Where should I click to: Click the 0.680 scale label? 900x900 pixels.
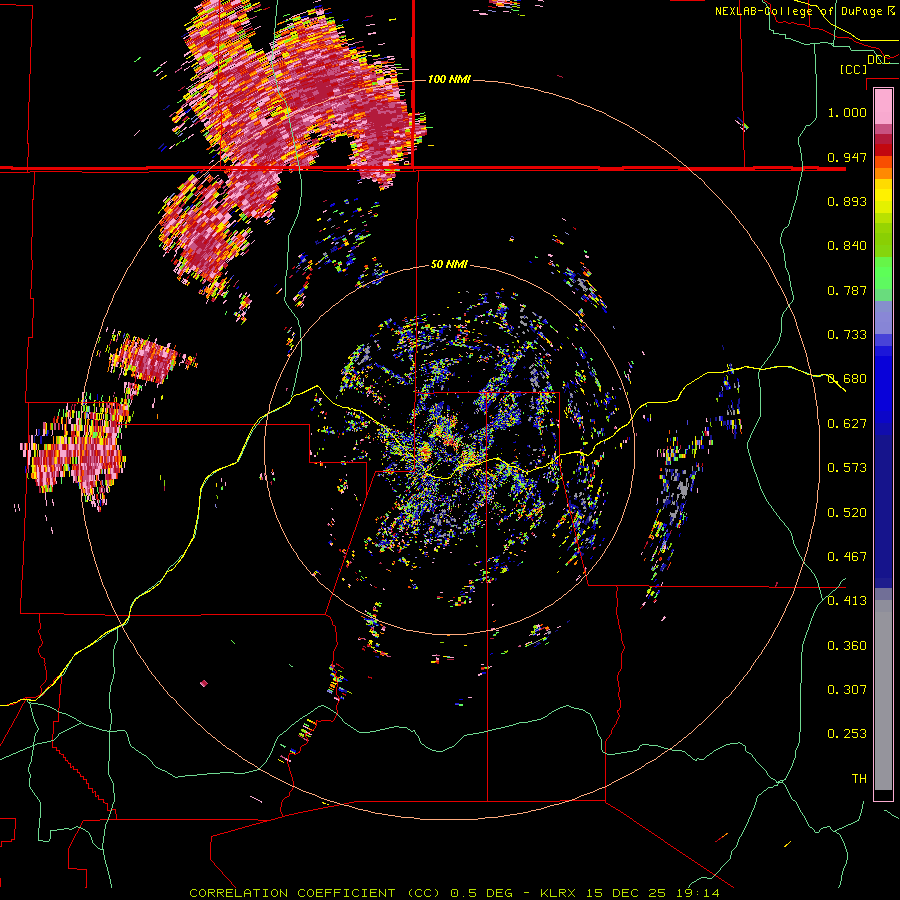point(847,379)
